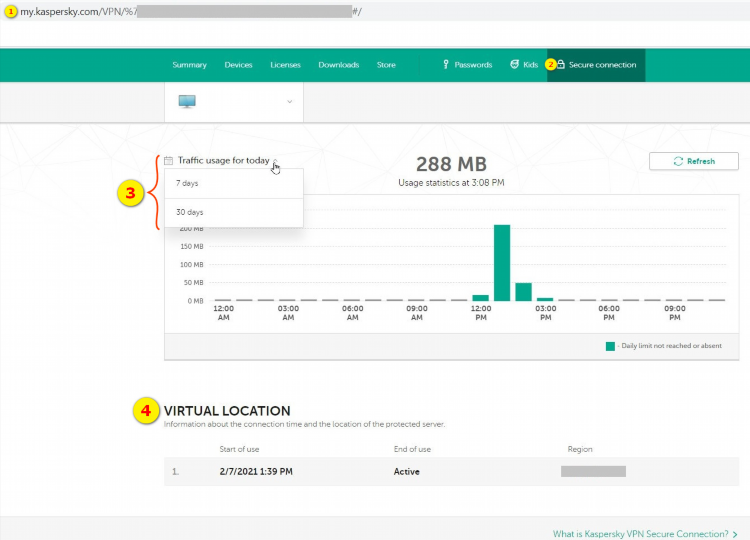The width and height of the screenshot is (750, 540).
Task: Click the 06:00 AM axis label
Action: click(x=353, y=313)
